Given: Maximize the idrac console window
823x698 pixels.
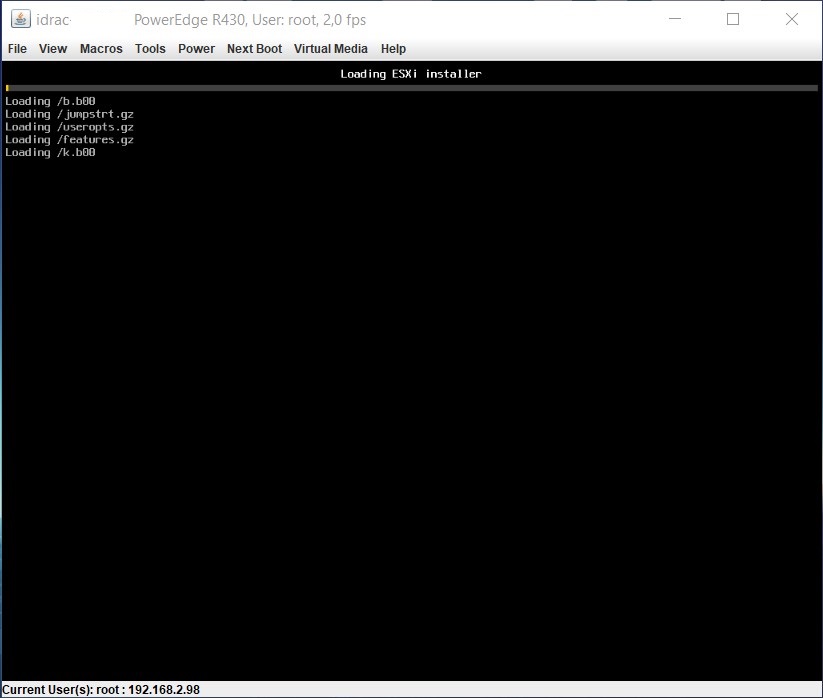Looking at the screenshot, I should (x=733, y=19).
